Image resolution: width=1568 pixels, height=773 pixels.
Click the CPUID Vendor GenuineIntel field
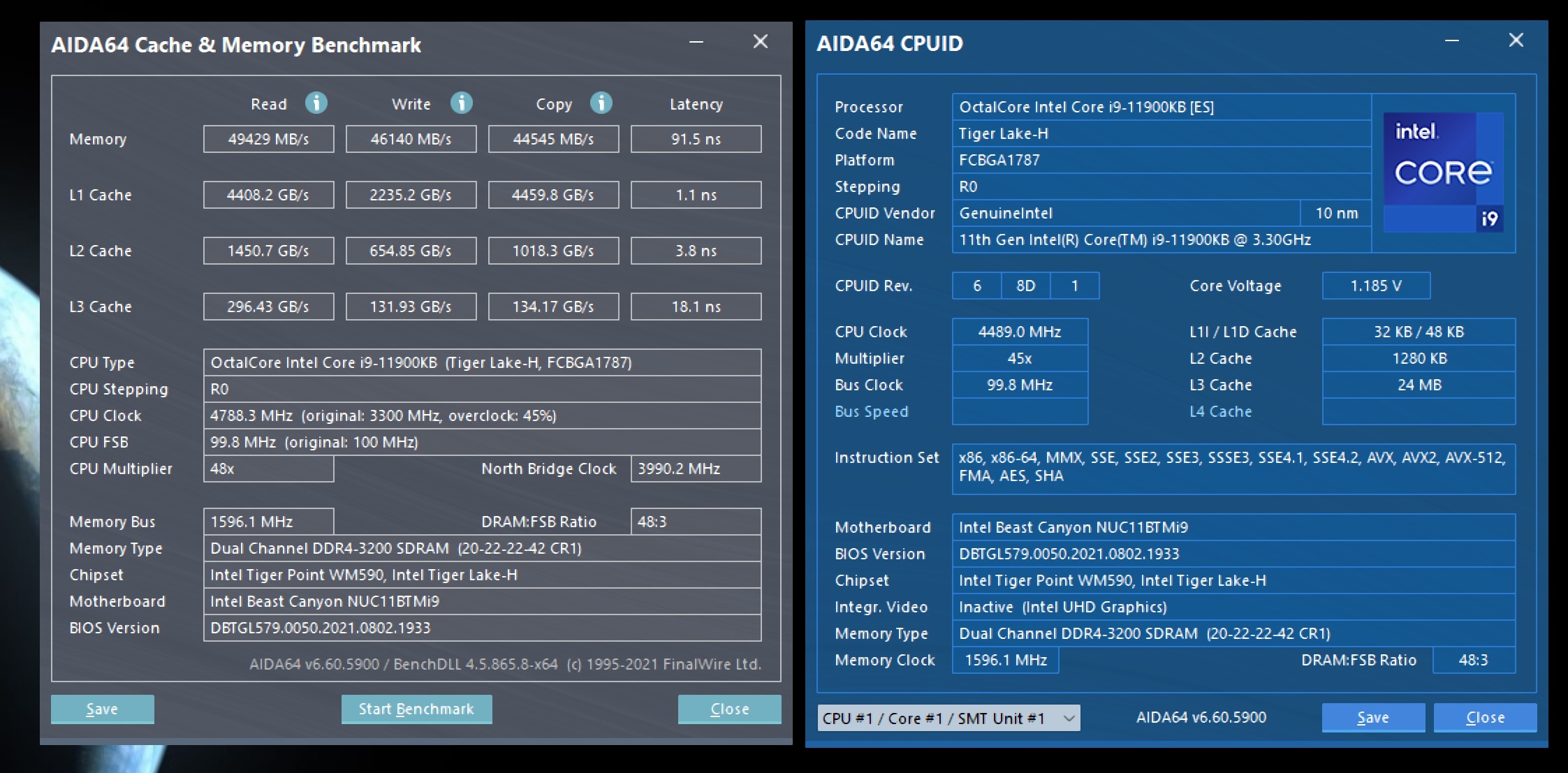point(1126,213)
